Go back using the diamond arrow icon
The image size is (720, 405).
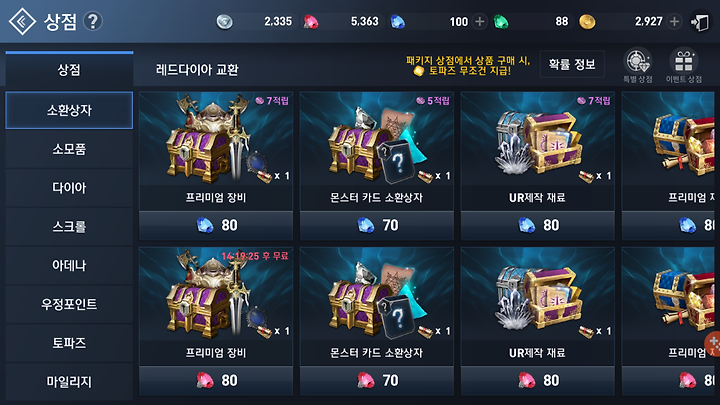pos(22,21)
